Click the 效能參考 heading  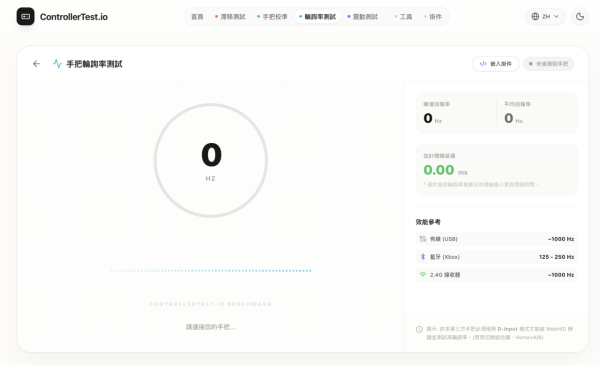(x=428, y=222)
